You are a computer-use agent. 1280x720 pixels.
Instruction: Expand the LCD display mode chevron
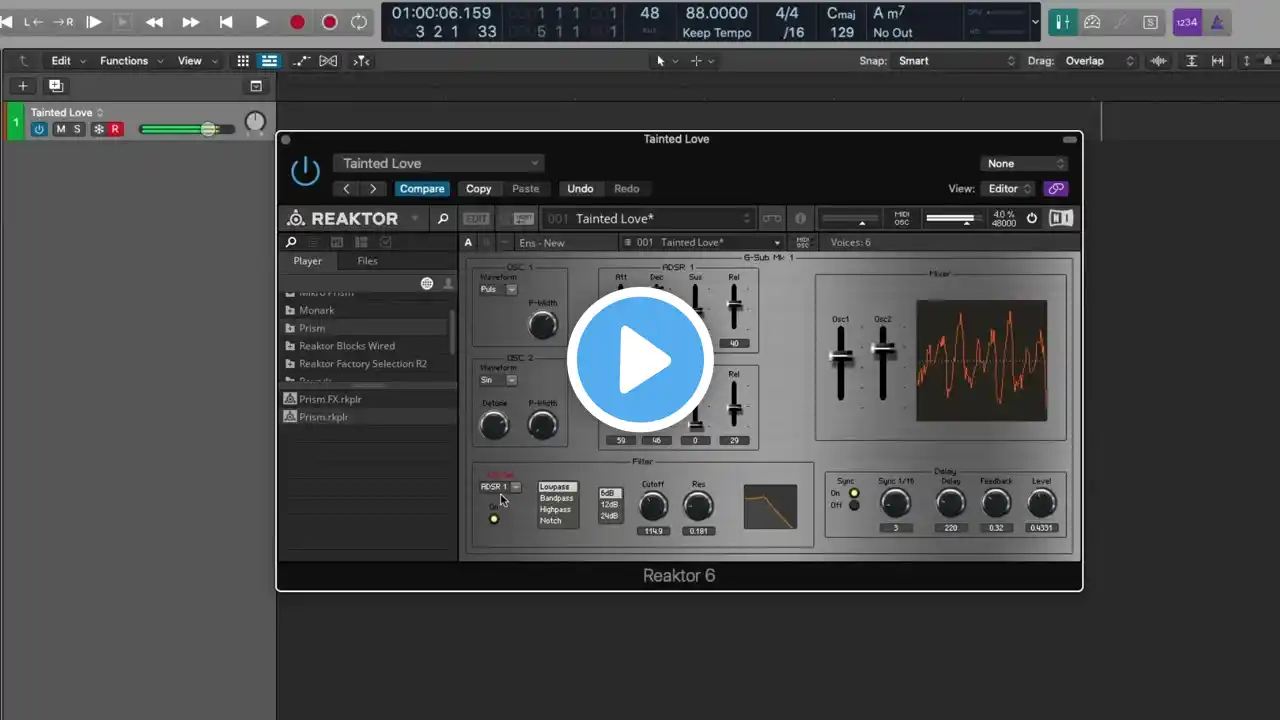1035,22
